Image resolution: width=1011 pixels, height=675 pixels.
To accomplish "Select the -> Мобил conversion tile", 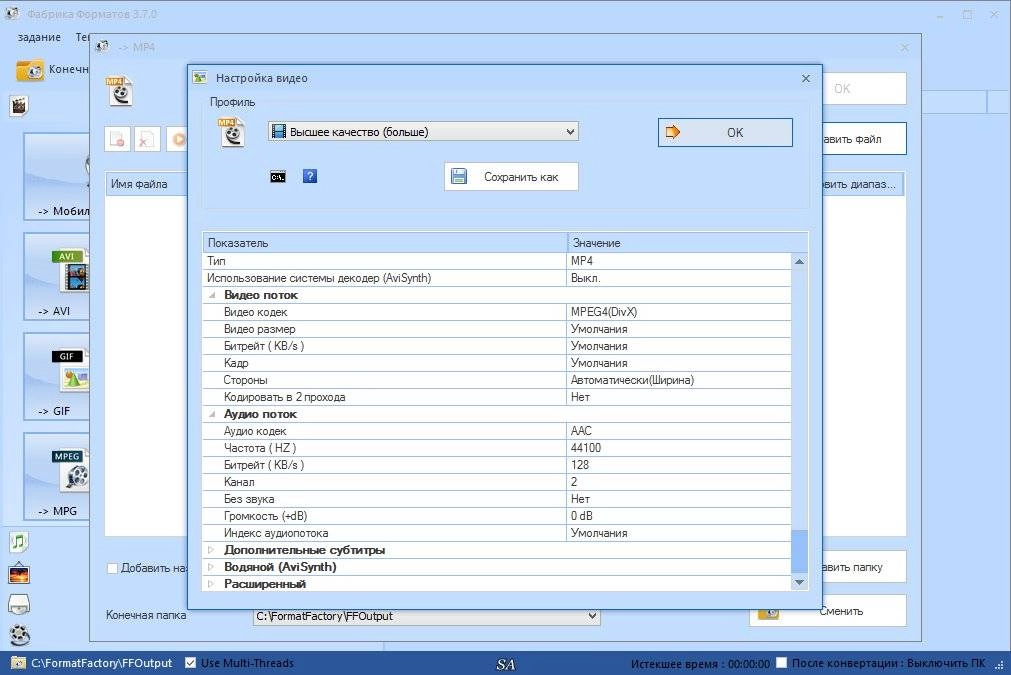I will point(57,177).
